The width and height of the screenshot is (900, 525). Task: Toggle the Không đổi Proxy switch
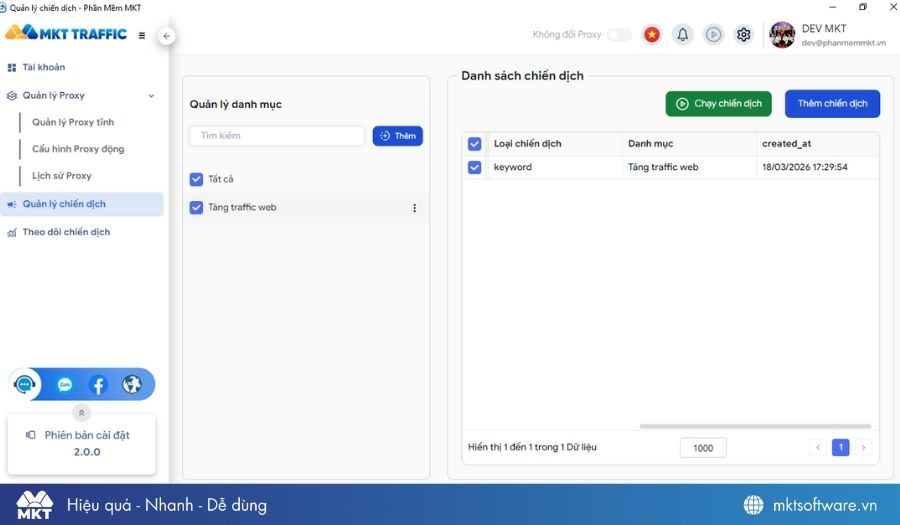[619, 35]
